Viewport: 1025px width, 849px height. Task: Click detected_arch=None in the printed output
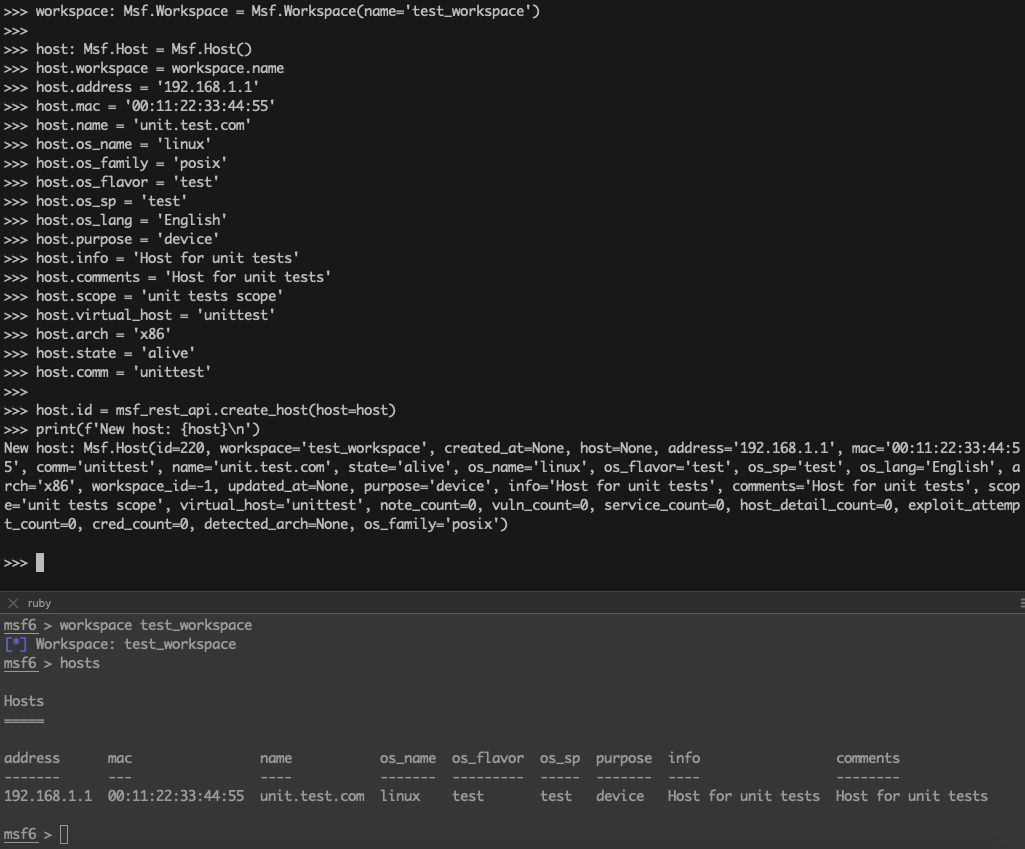point(276,524)
